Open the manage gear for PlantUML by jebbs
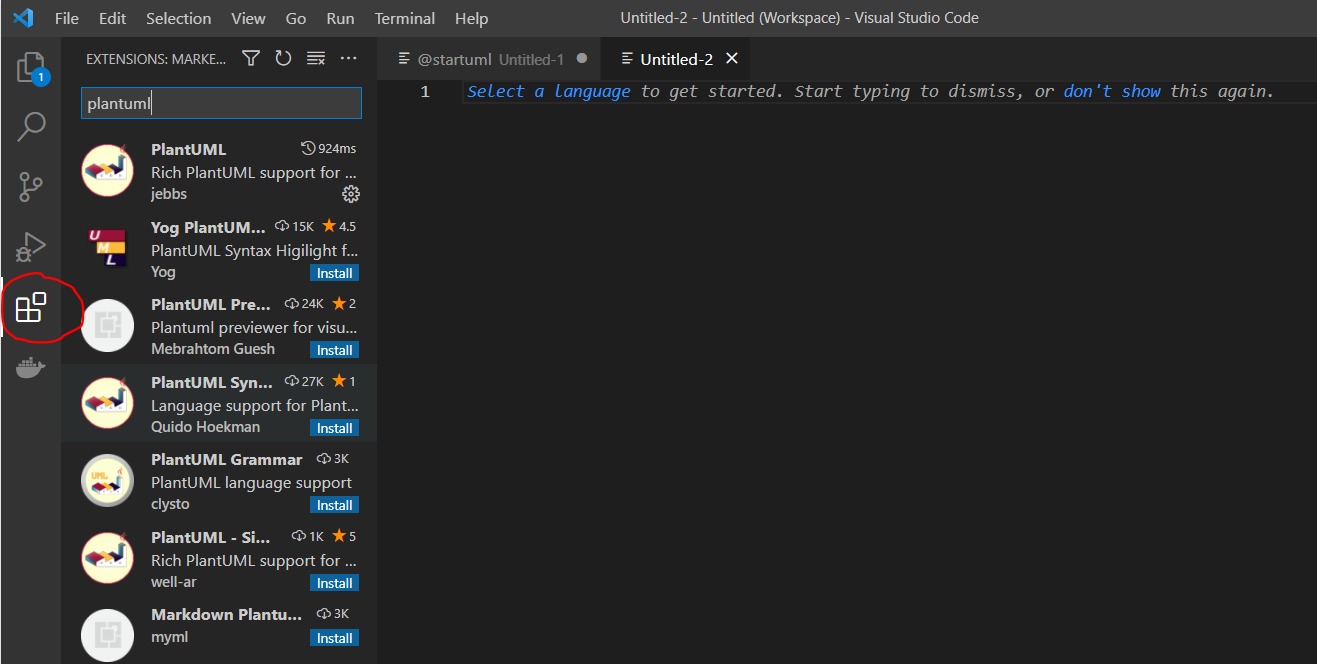The image size is (1317, 664). click(x=351, y=194)
